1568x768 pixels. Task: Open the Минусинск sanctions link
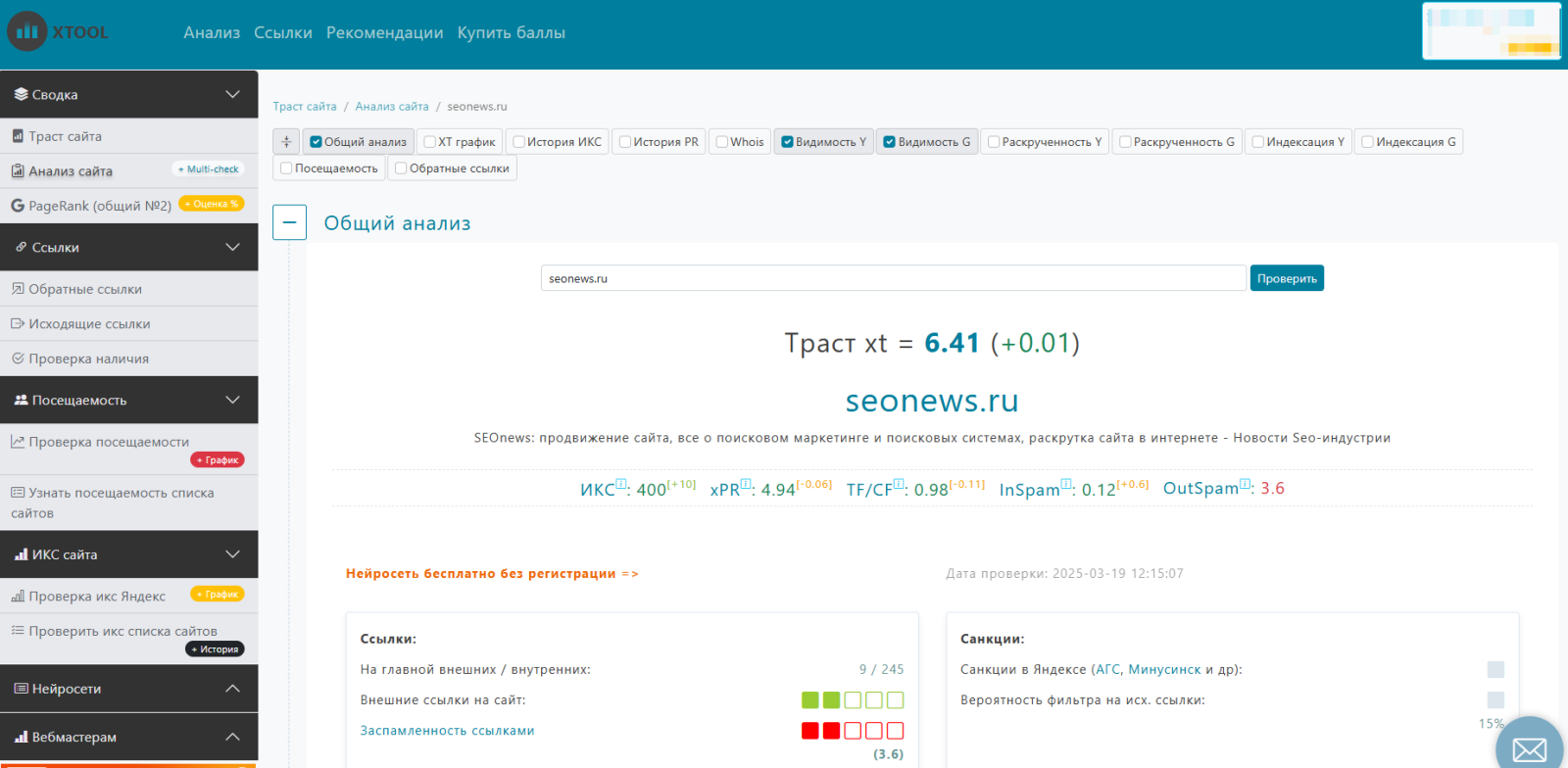click(x=1164, y=670)
